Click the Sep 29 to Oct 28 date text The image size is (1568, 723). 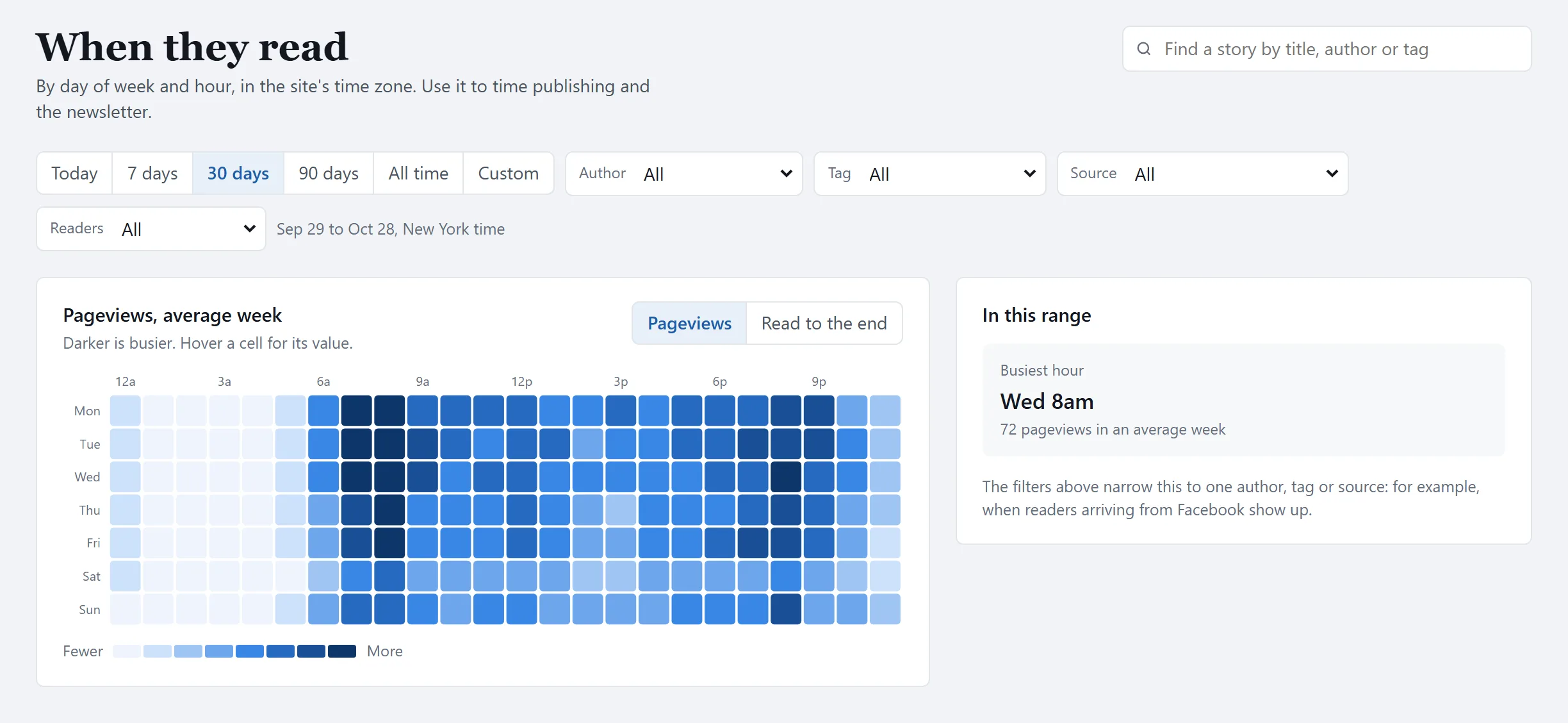click(x=391, y=229)
